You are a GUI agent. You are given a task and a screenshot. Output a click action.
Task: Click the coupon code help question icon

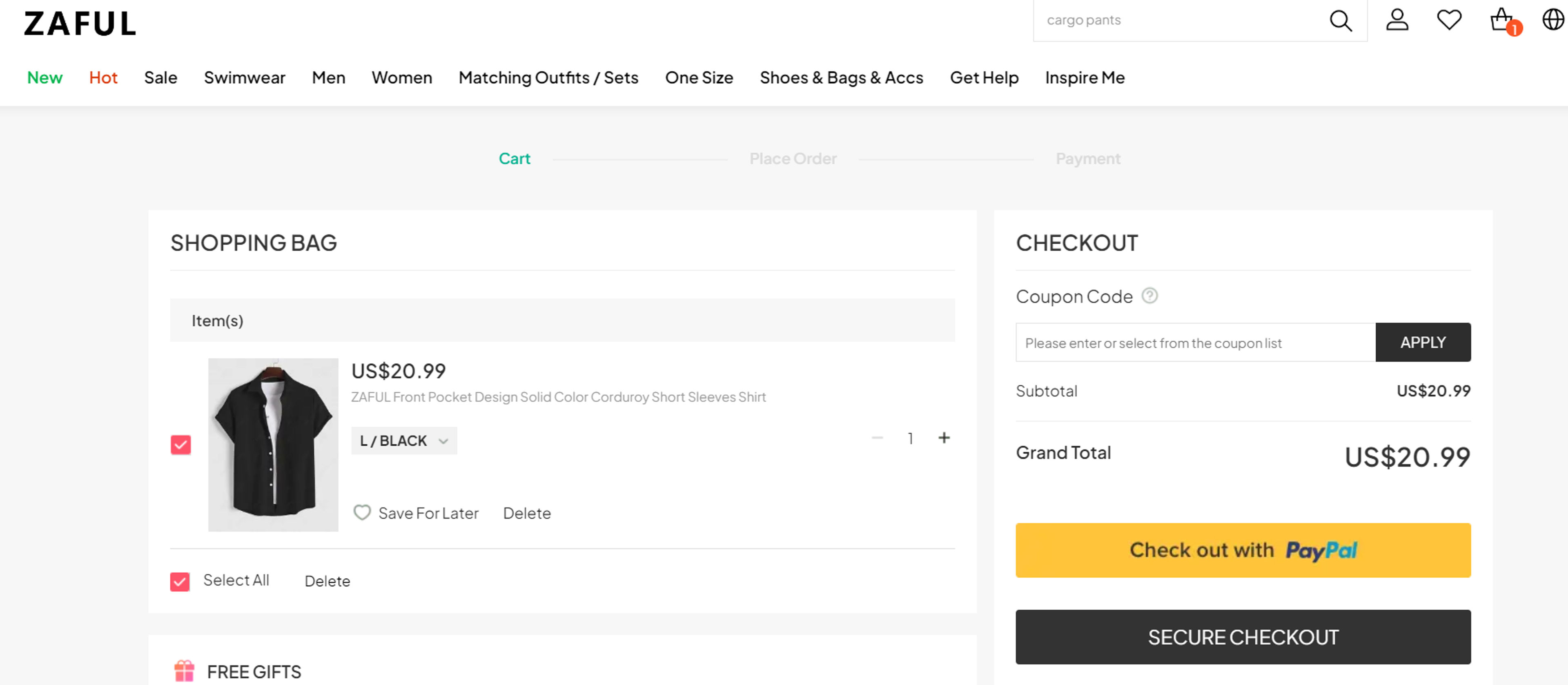point(1149,296)
